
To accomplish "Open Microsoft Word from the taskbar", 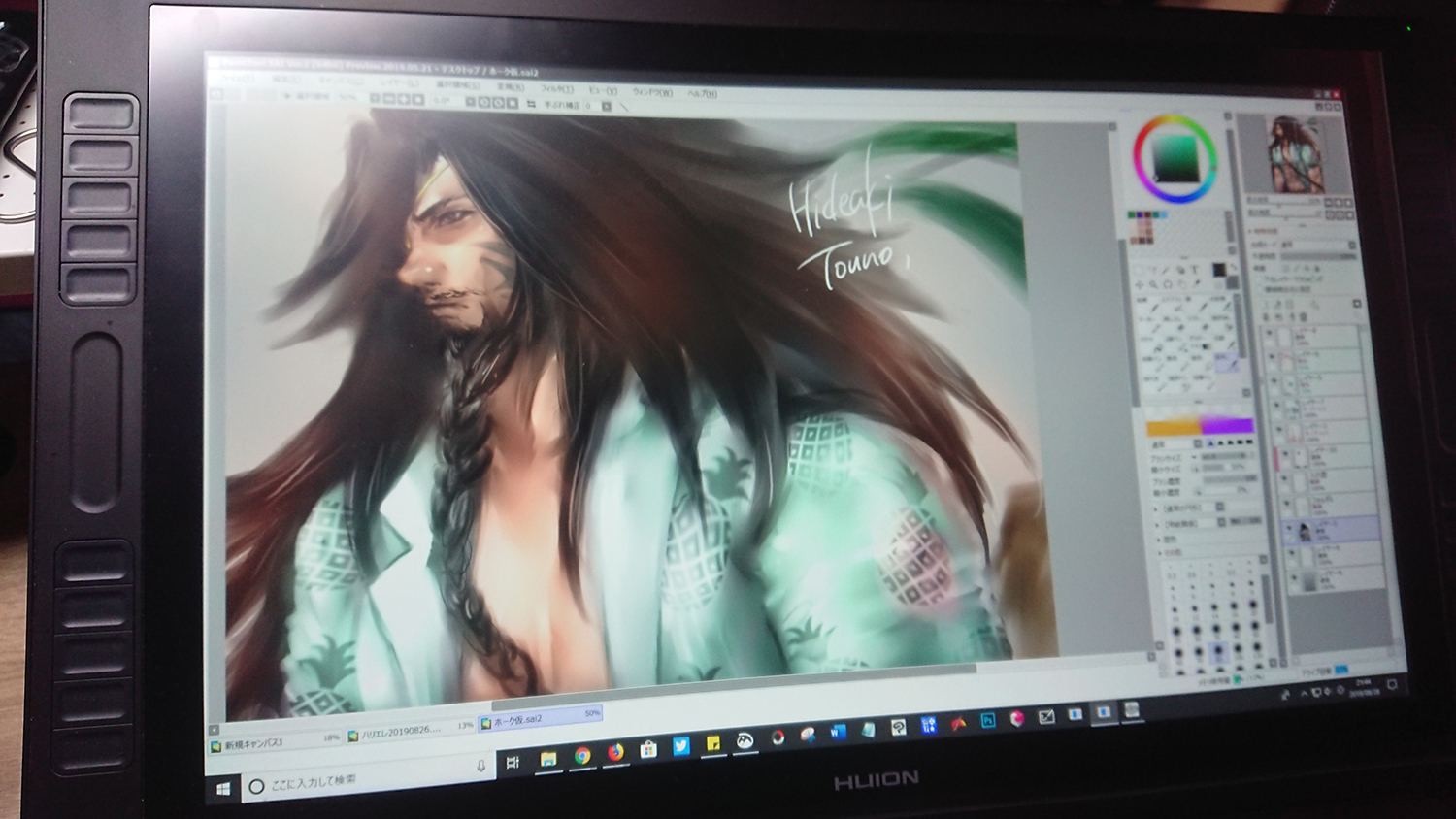I will tap(837, 732).
